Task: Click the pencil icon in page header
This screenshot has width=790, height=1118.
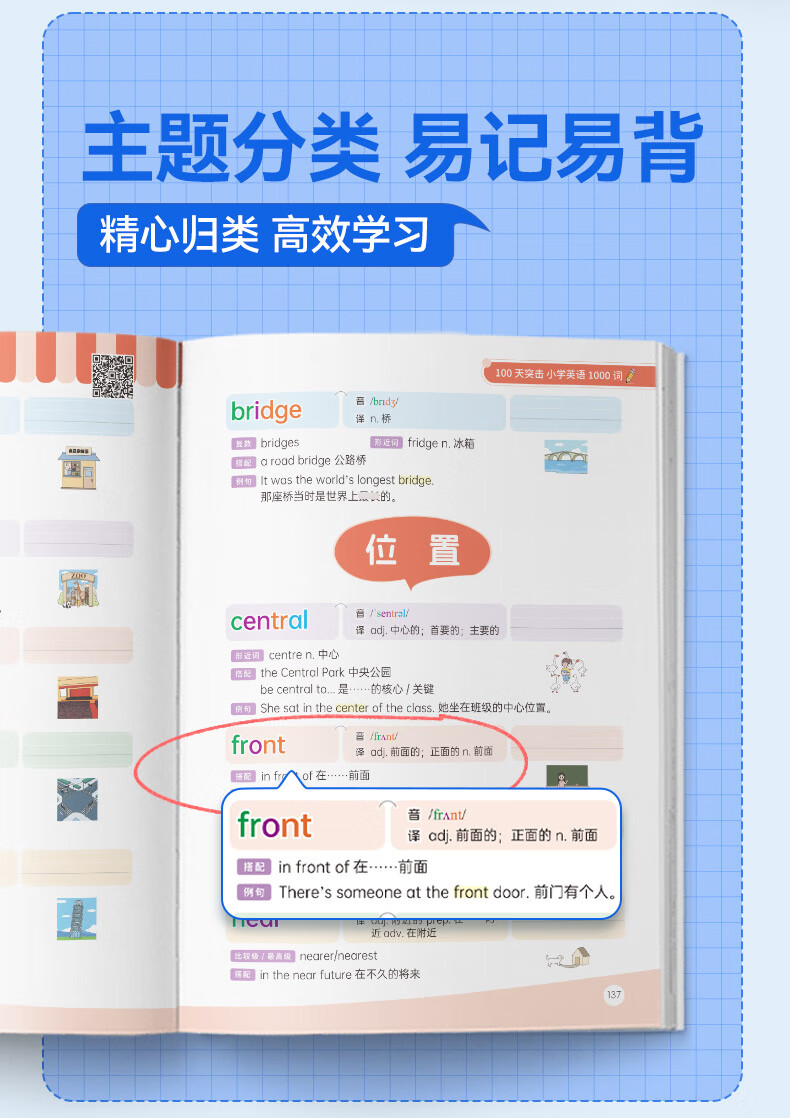Action: [x=631, y=375]
